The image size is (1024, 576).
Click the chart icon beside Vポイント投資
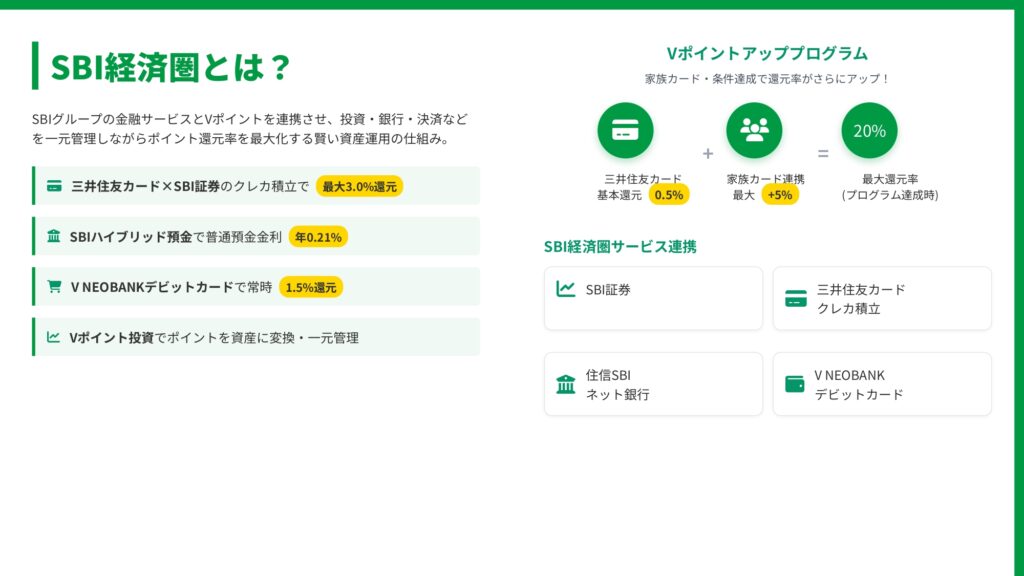[x=54, y=337]
